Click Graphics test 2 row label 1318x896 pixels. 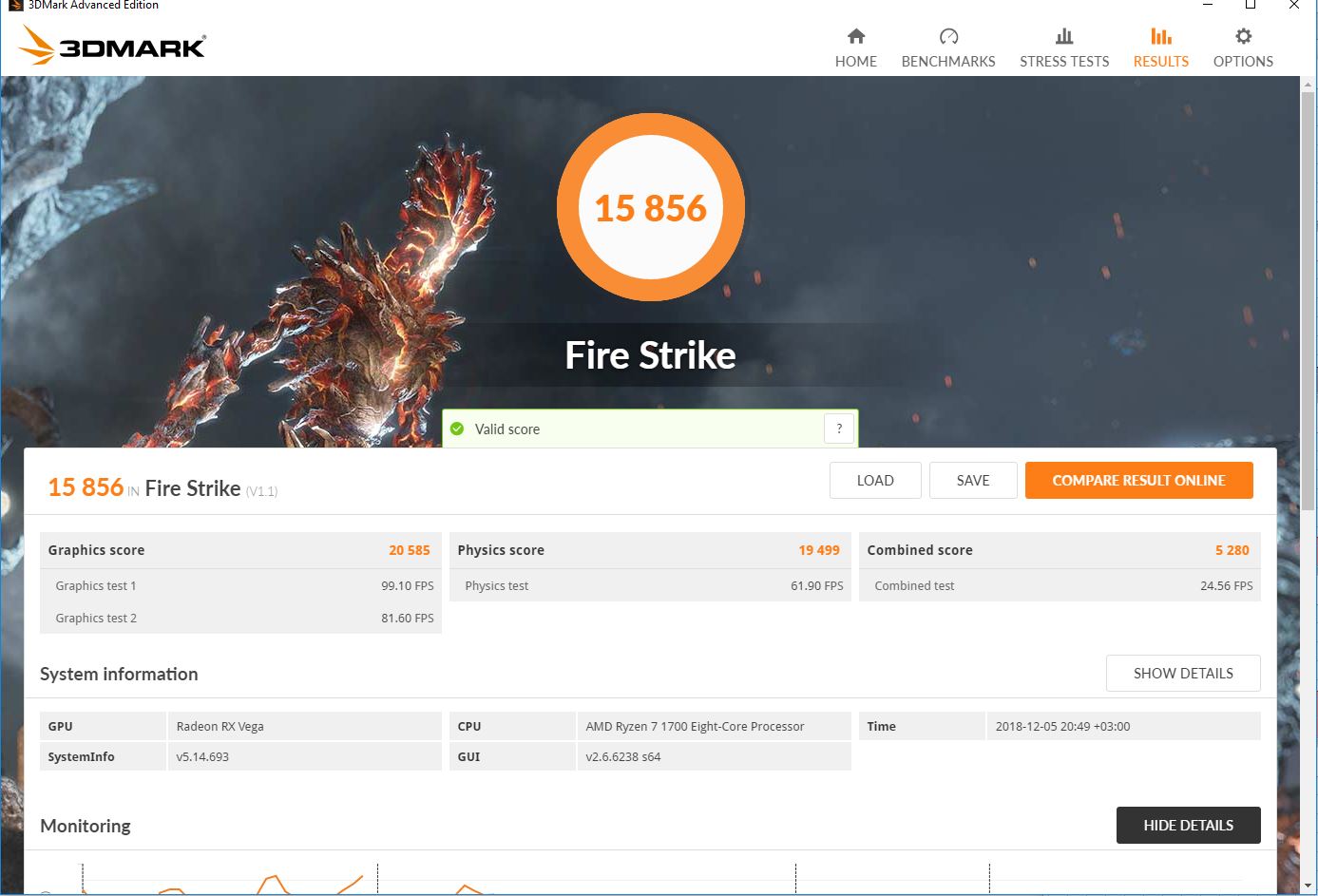coord(96,618)
